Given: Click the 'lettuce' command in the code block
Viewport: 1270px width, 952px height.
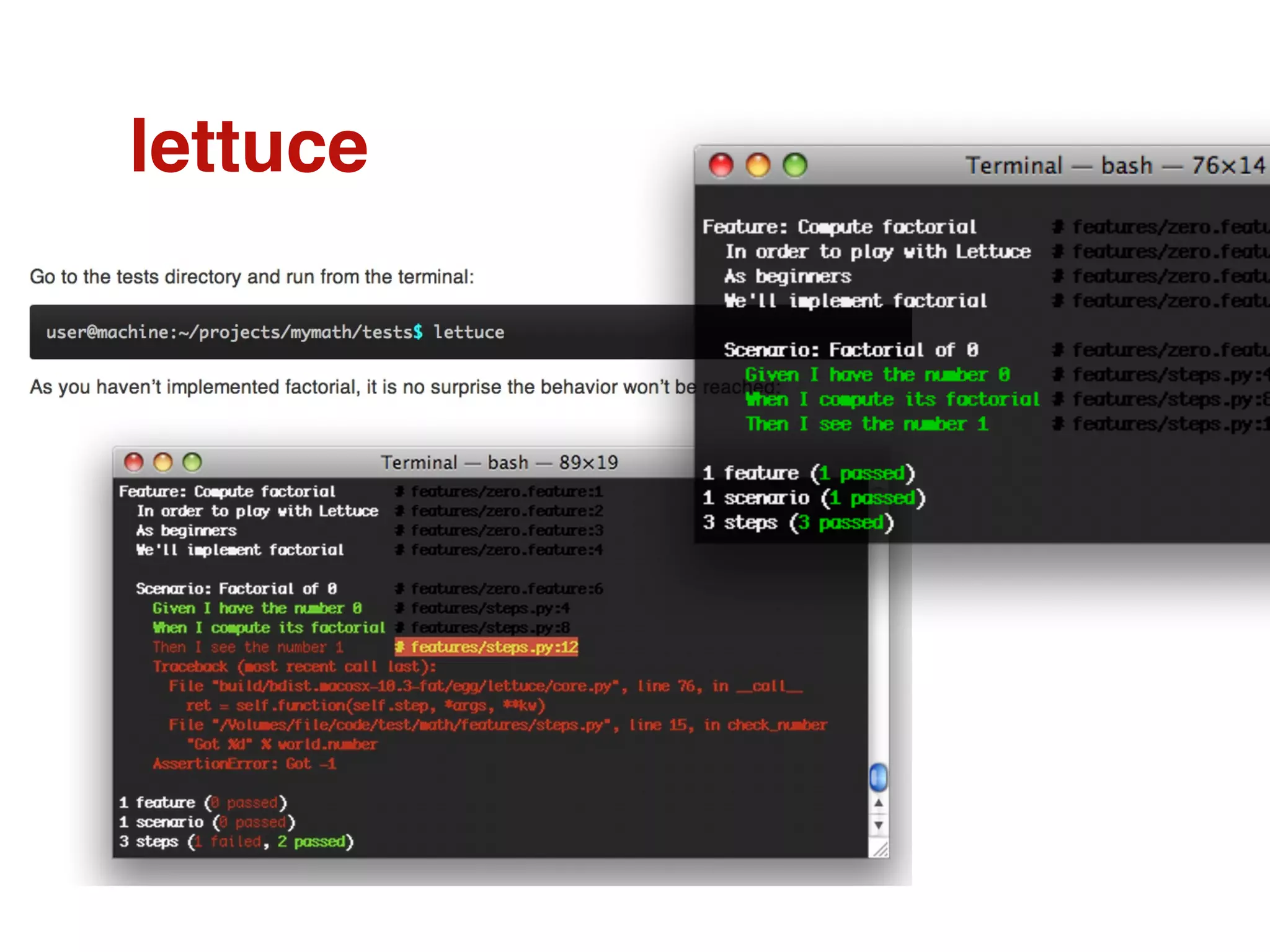Looking at the screenshot, I should (469, 332).
